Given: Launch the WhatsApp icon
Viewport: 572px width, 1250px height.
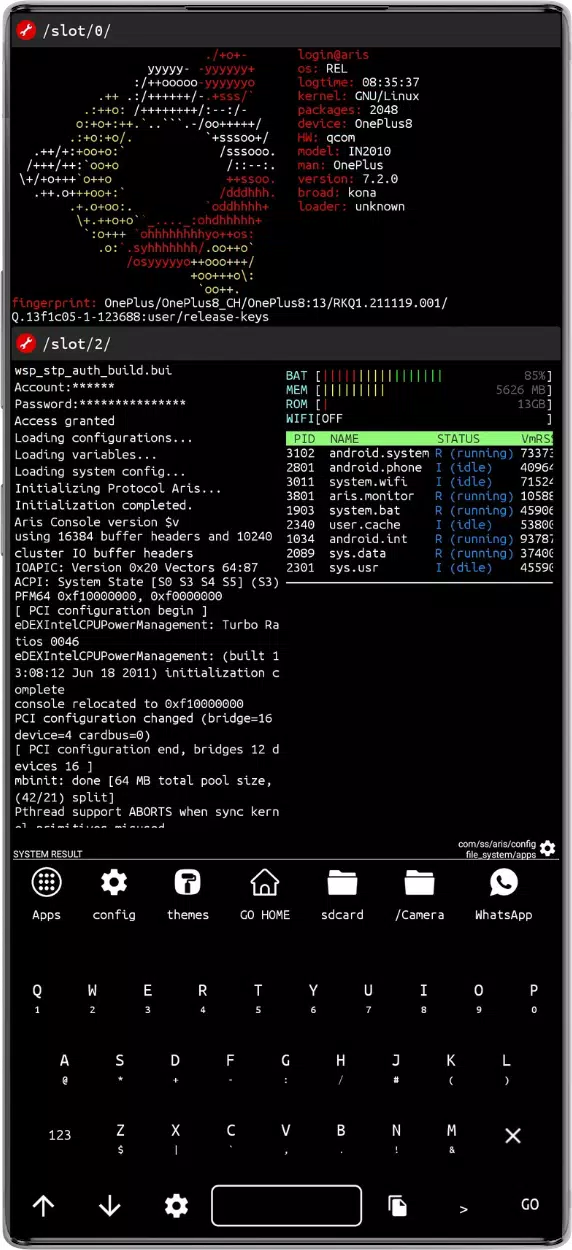Looking at the screenshot, I should click(503, 882).
